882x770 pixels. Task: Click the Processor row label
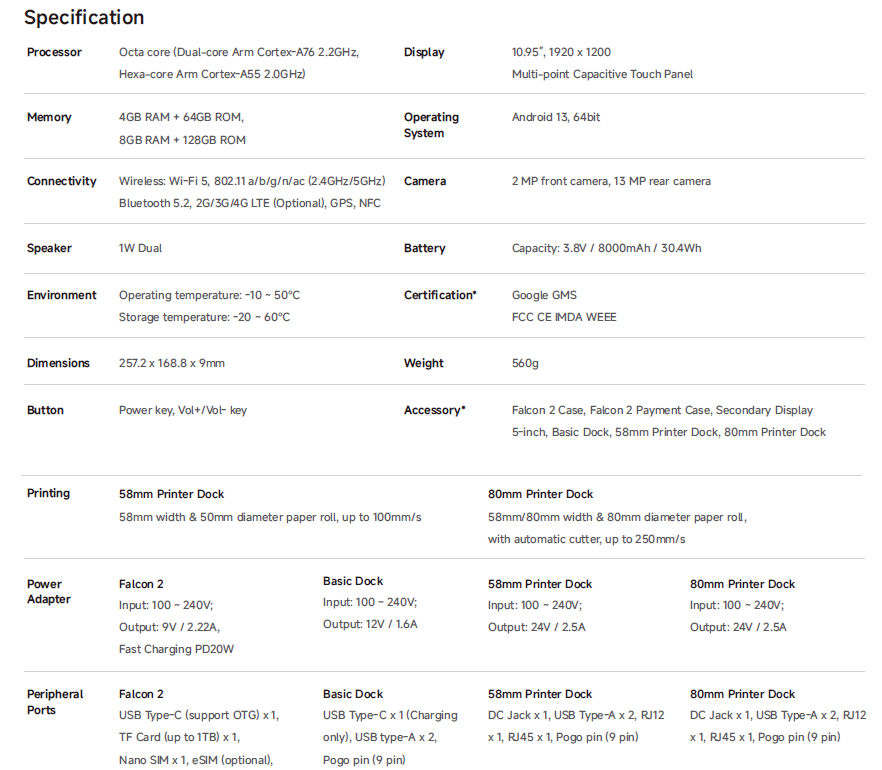[x=54, y=52]
